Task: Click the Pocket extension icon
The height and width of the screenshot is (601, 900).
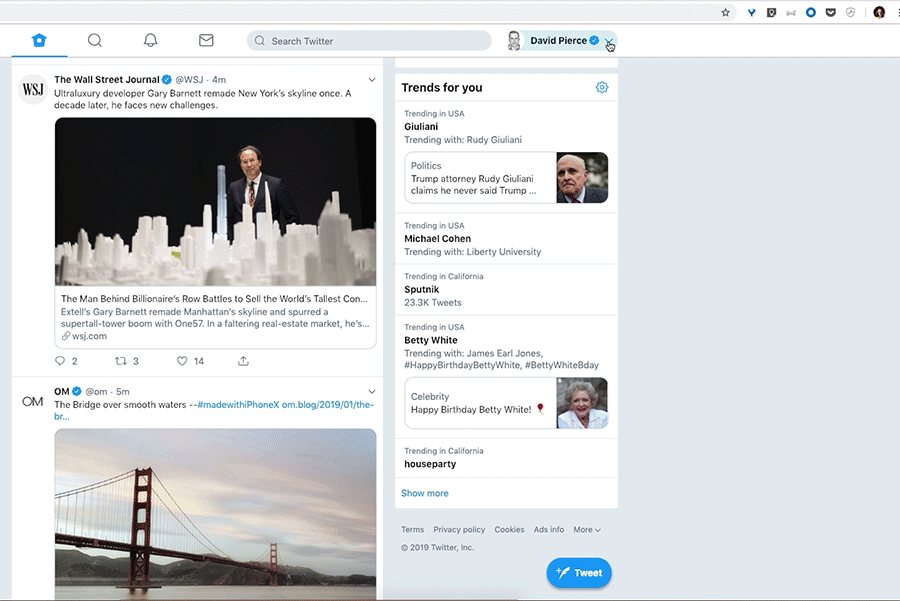Action: [831, 12]
